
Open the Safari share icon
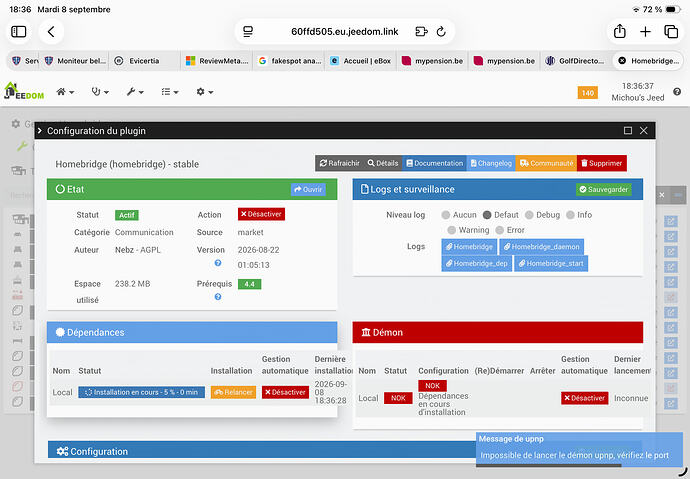click(620, 31)
